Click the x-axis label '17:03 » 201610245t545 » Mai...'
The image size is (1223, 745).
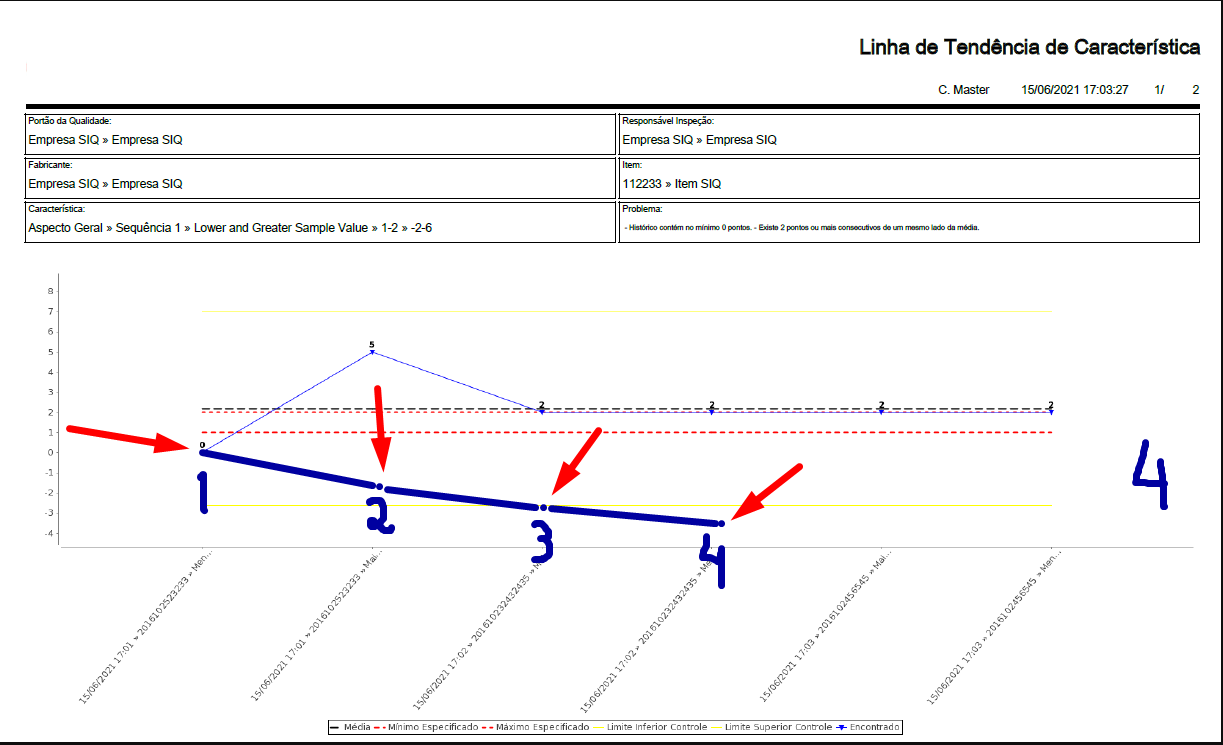click(825, 625)
